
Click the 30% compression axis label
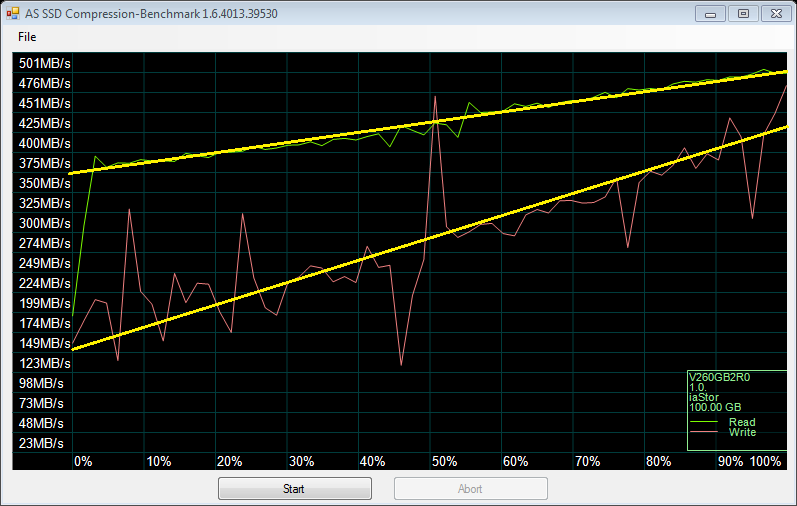[x=301, y=462]
